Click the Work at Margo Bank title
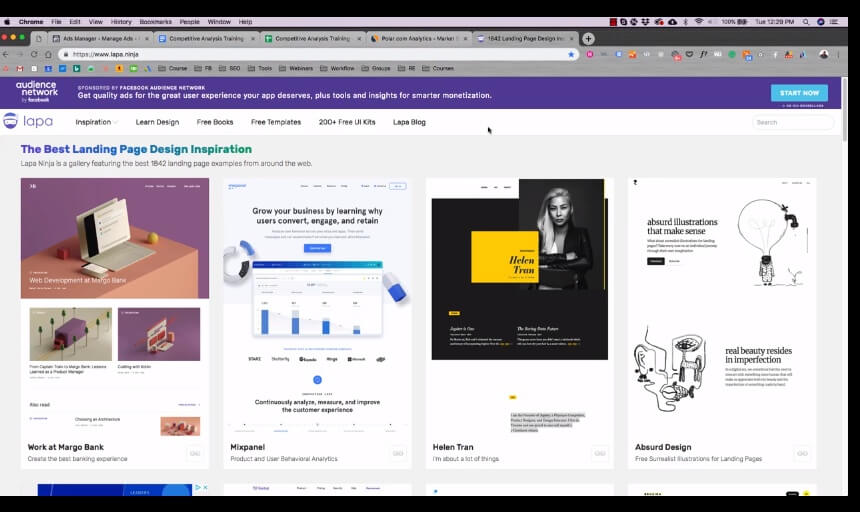The height and width of the screenshot is (512, 860). click(66, 447)
